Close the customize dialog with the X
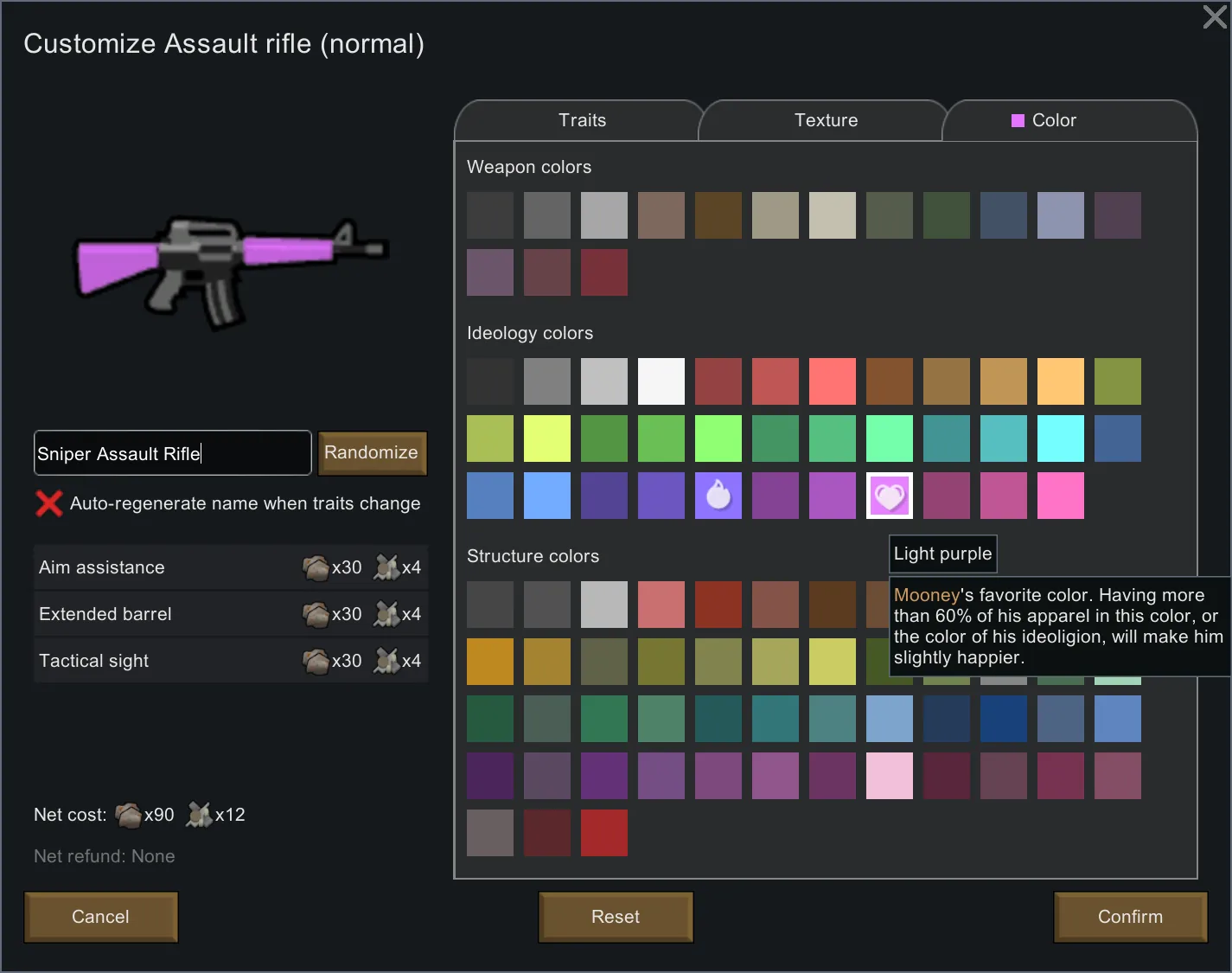This screenshot has width=1232, height=973. [x=1215, y=16]
